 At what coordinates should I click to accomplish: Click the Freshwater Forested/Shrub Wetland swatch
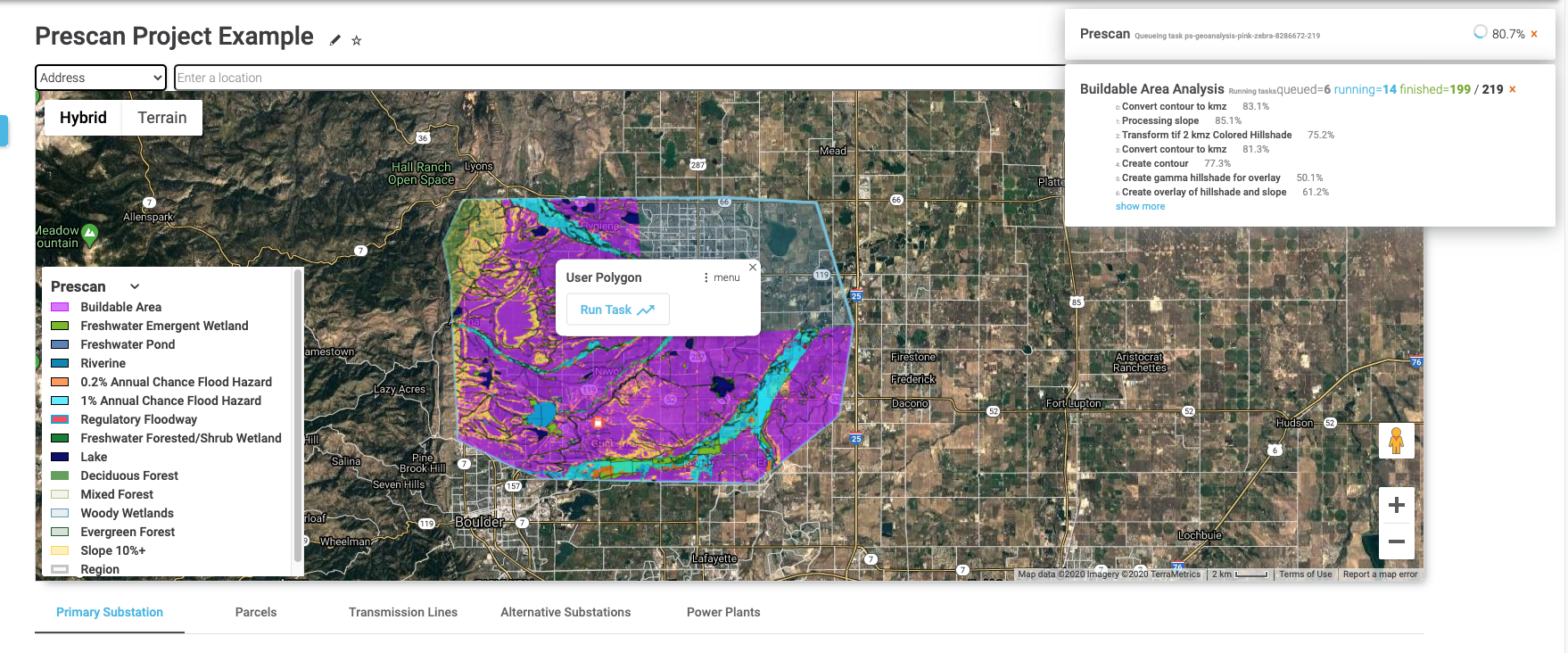[60, 438]
